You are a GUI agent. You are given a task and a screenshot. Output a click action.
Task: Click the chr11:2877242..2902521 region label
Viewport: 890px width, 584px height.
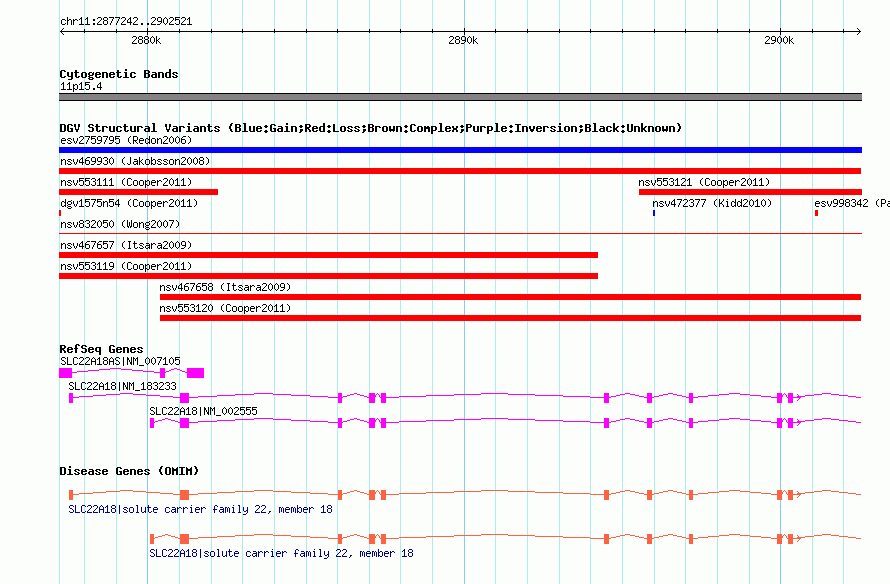(x=126, y=22)
